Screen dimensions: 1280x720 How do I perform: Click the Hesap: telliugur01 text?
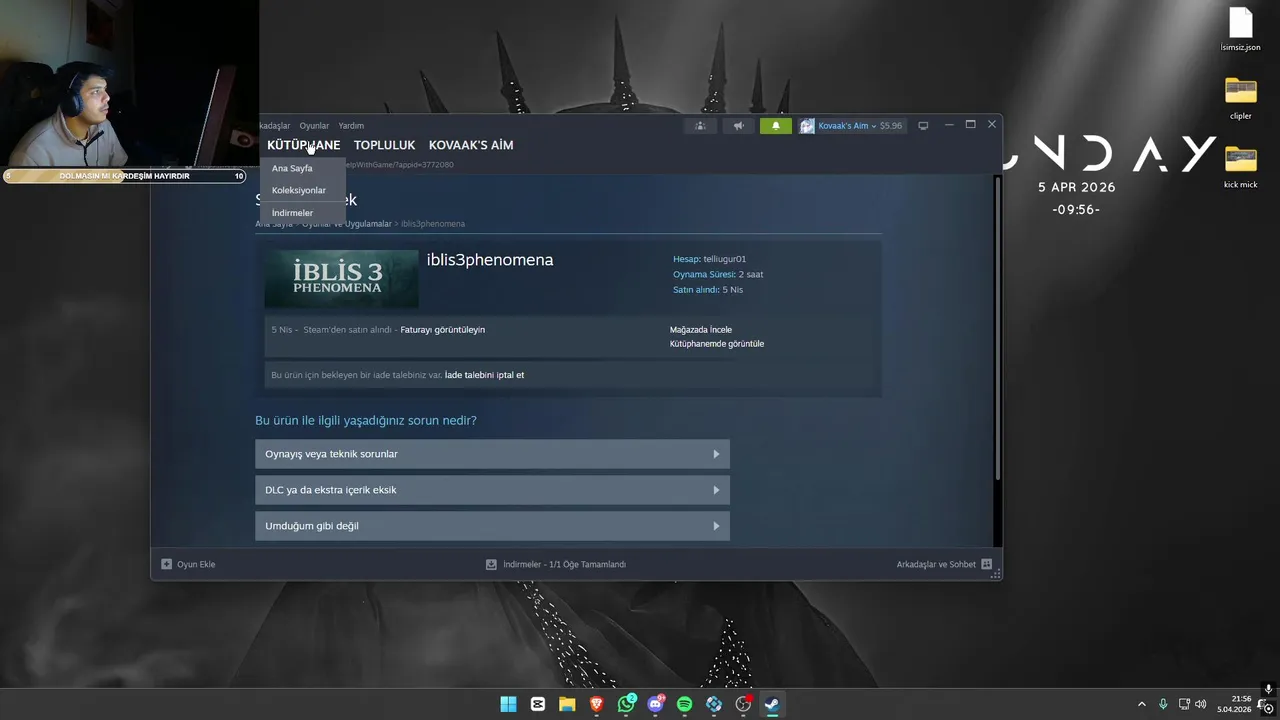point(709,259)
